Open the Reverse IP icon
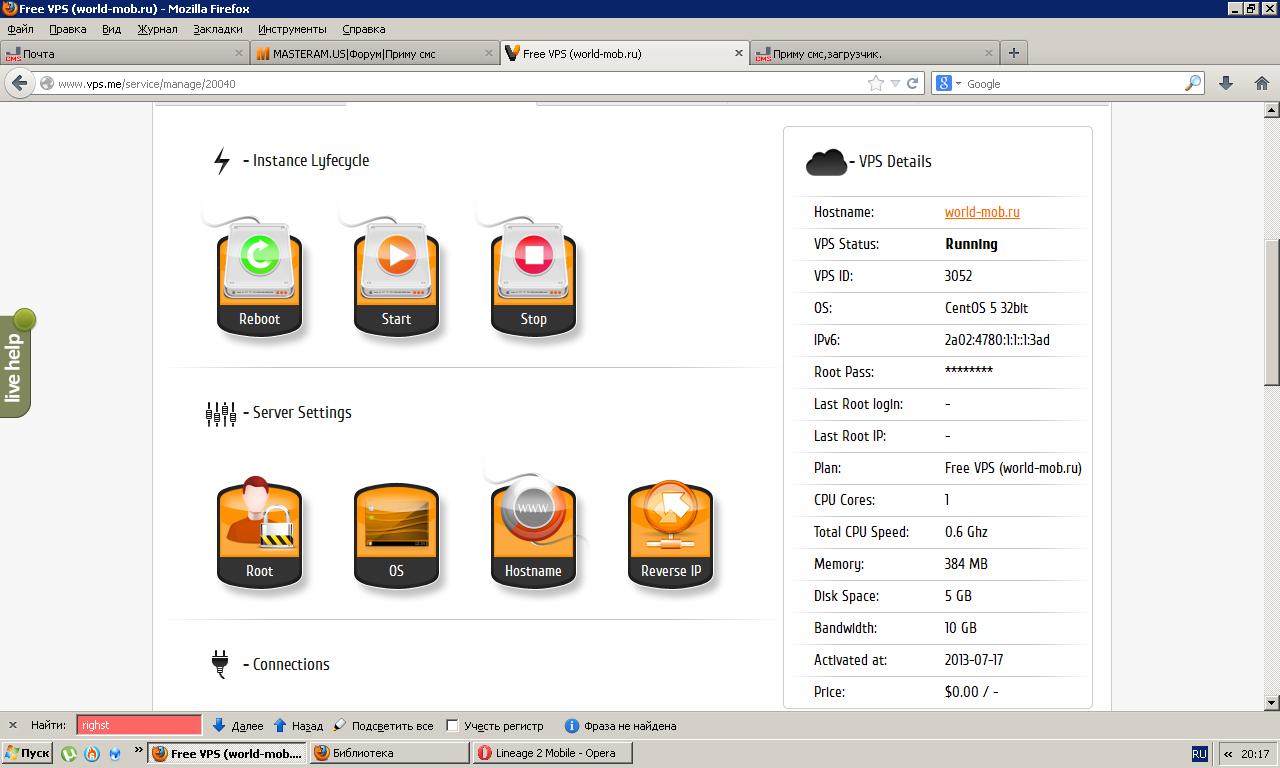The height and width of the screenshot is (768, 1280). 670,532
